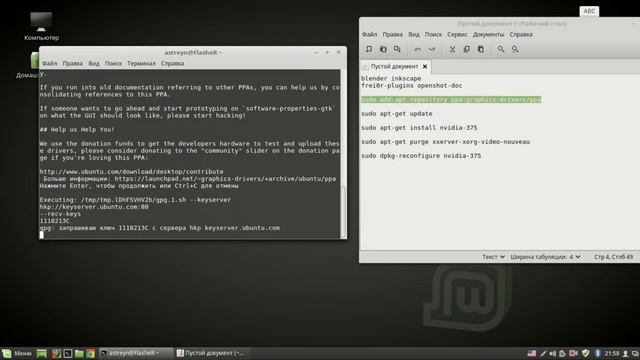This screenshot has height=360, width=640.
Task: Click the 'blender inkscape' line in the editor
Action: click(391, 78)
